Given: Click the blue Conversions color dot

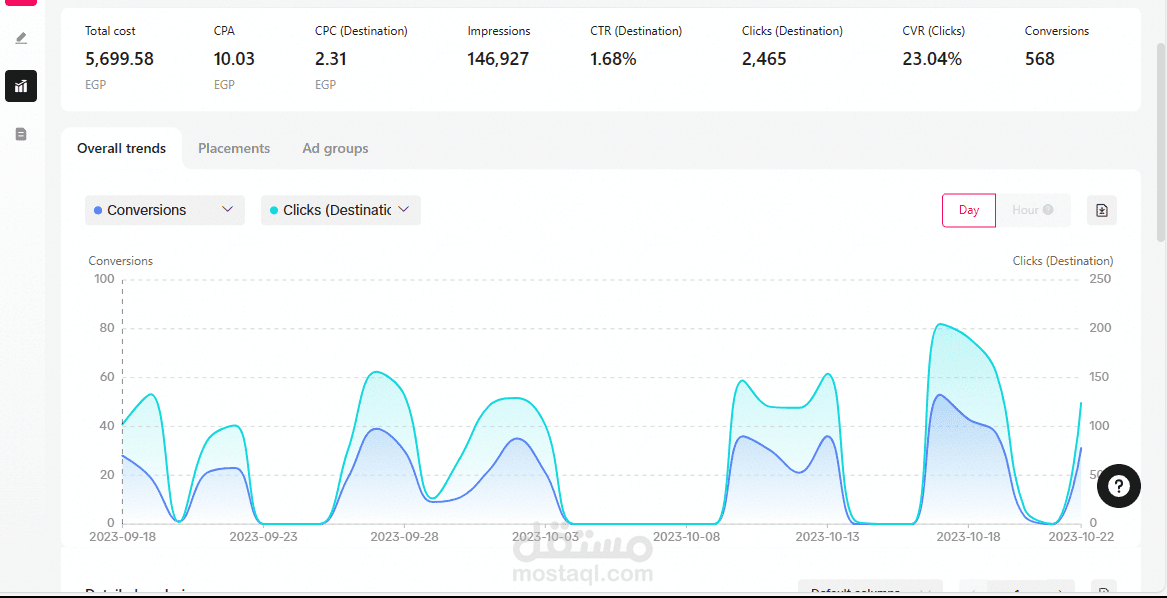Looking at the screenshot, I should pyautogui.click(x=98, y=211).
